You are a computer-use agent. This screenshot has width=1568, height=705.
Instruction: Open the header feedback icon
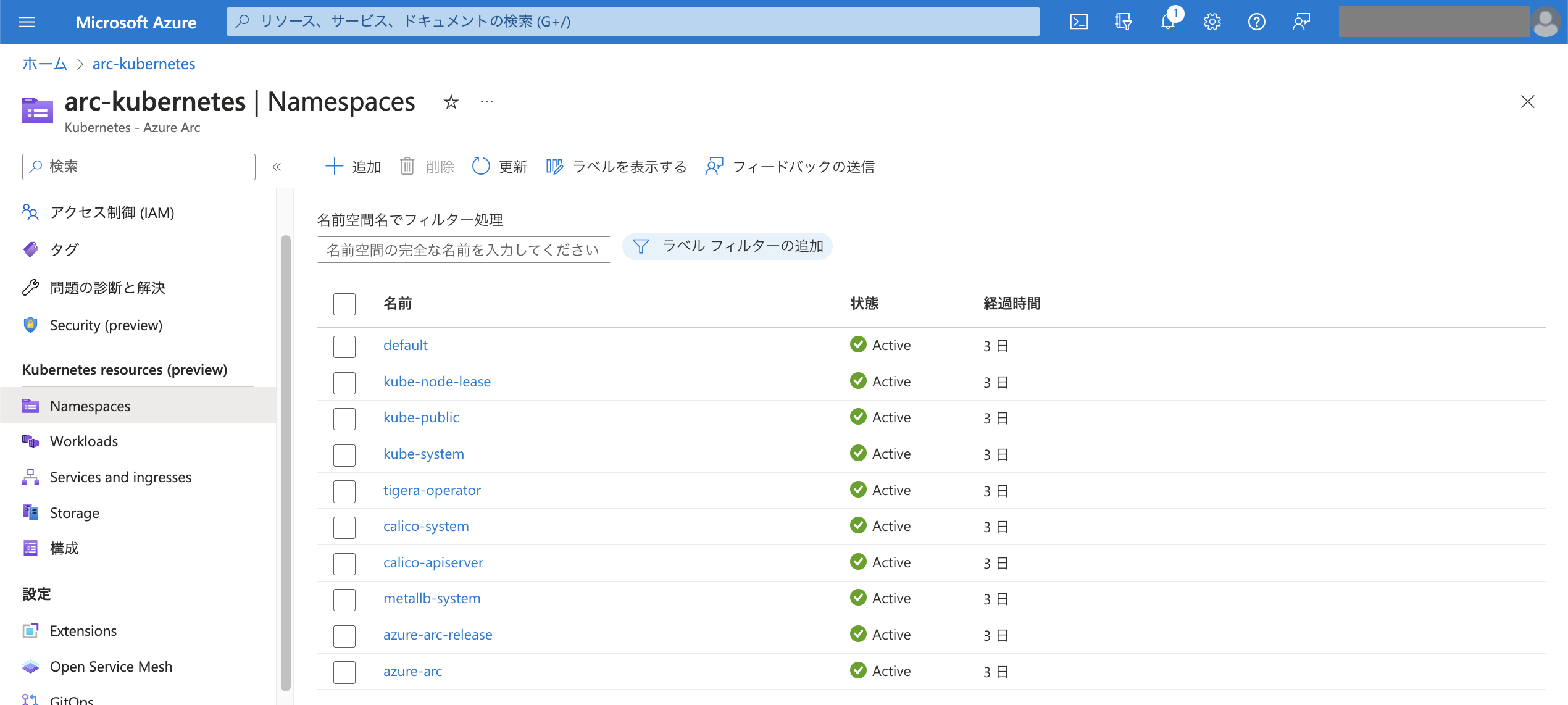(1301, 22)
